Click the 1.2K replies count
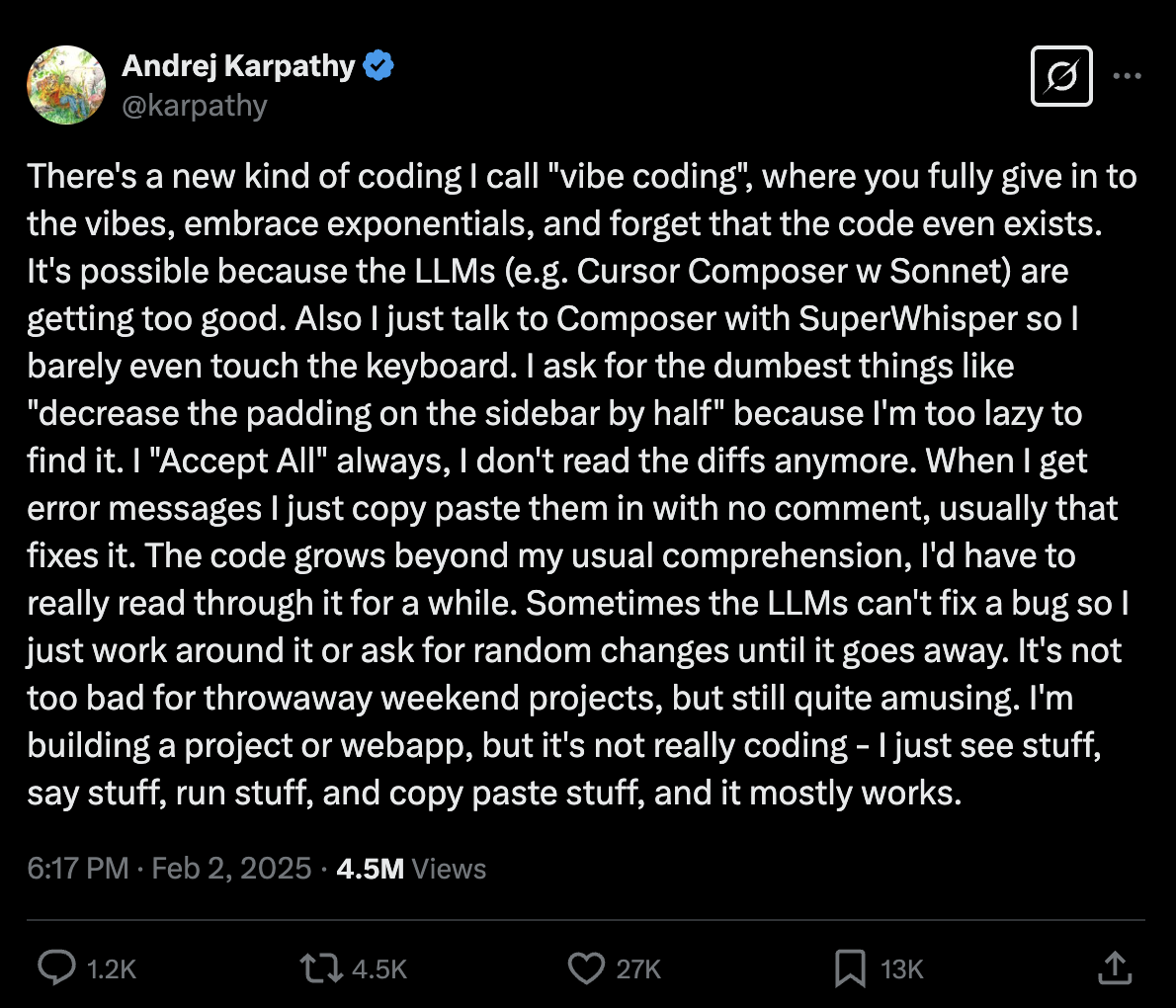 pos(112,969)
